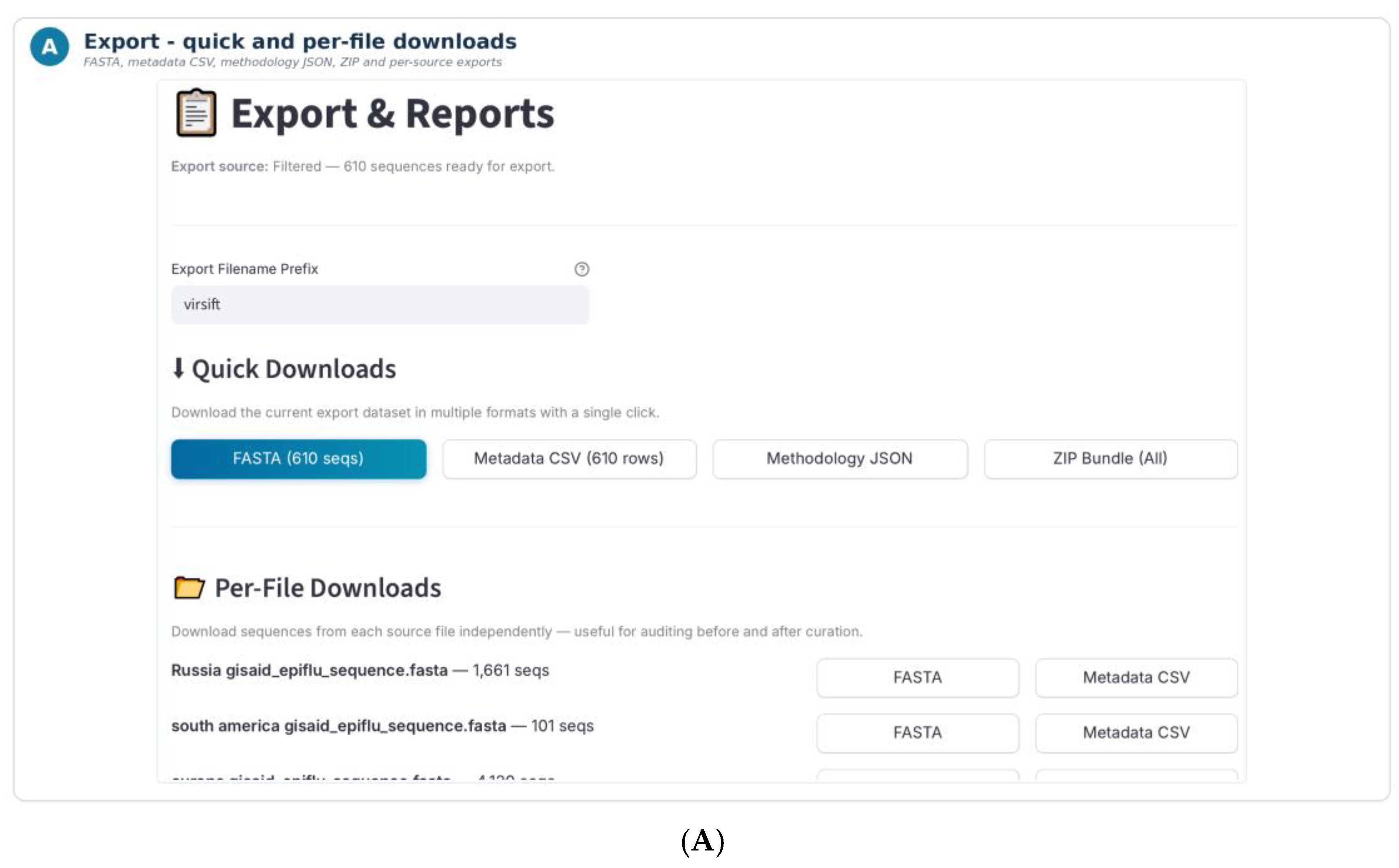Screen dimensions: 1399x868
Task: Click 'Export - quick and per-file downloads' title
Action: [300, 41]
